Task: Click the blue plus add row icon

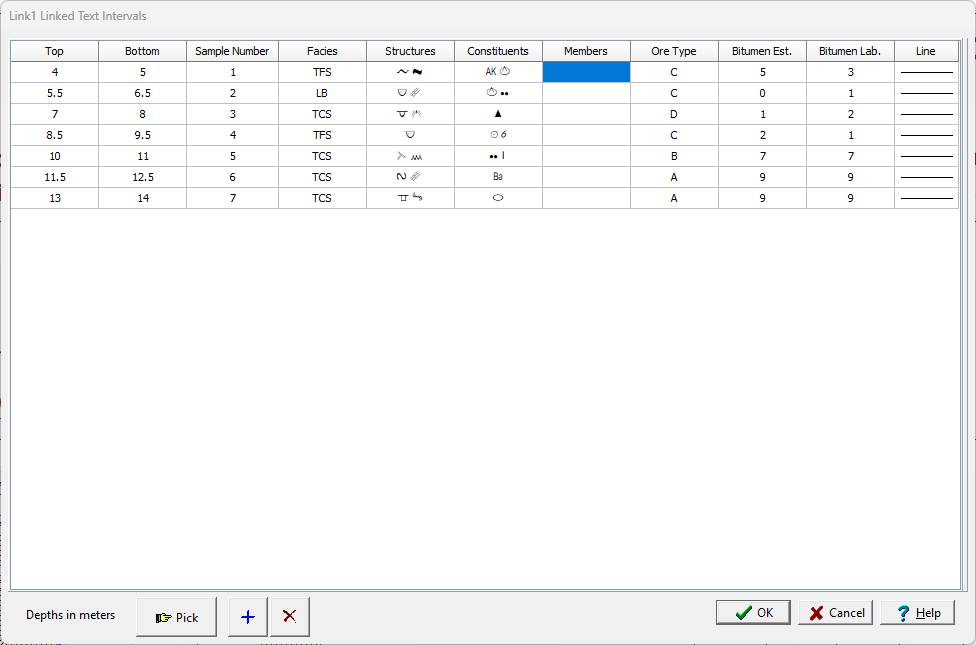Action: [248, 617]
